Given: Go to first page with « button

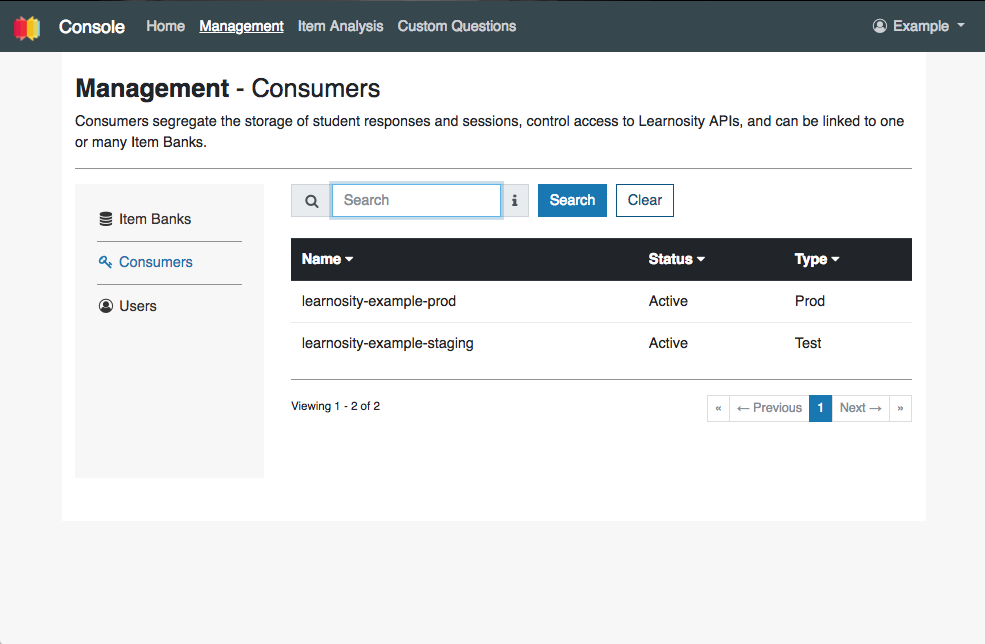Looking at the screenshot, I should coord(718,408).
